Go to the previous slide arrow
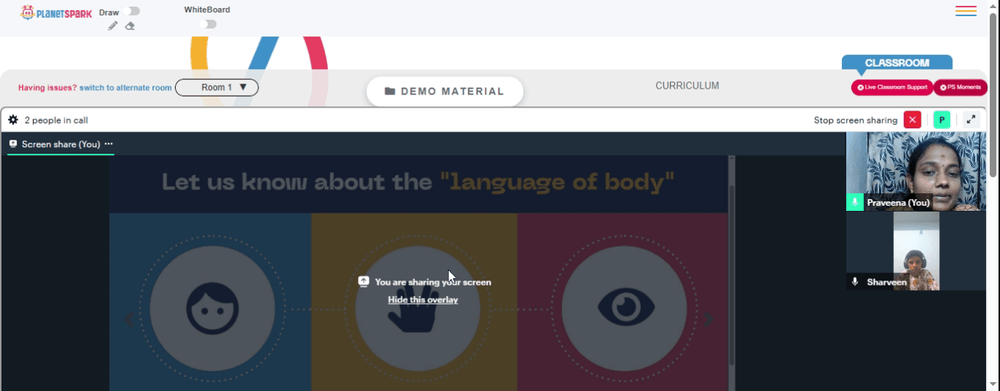 click(128, 319)
